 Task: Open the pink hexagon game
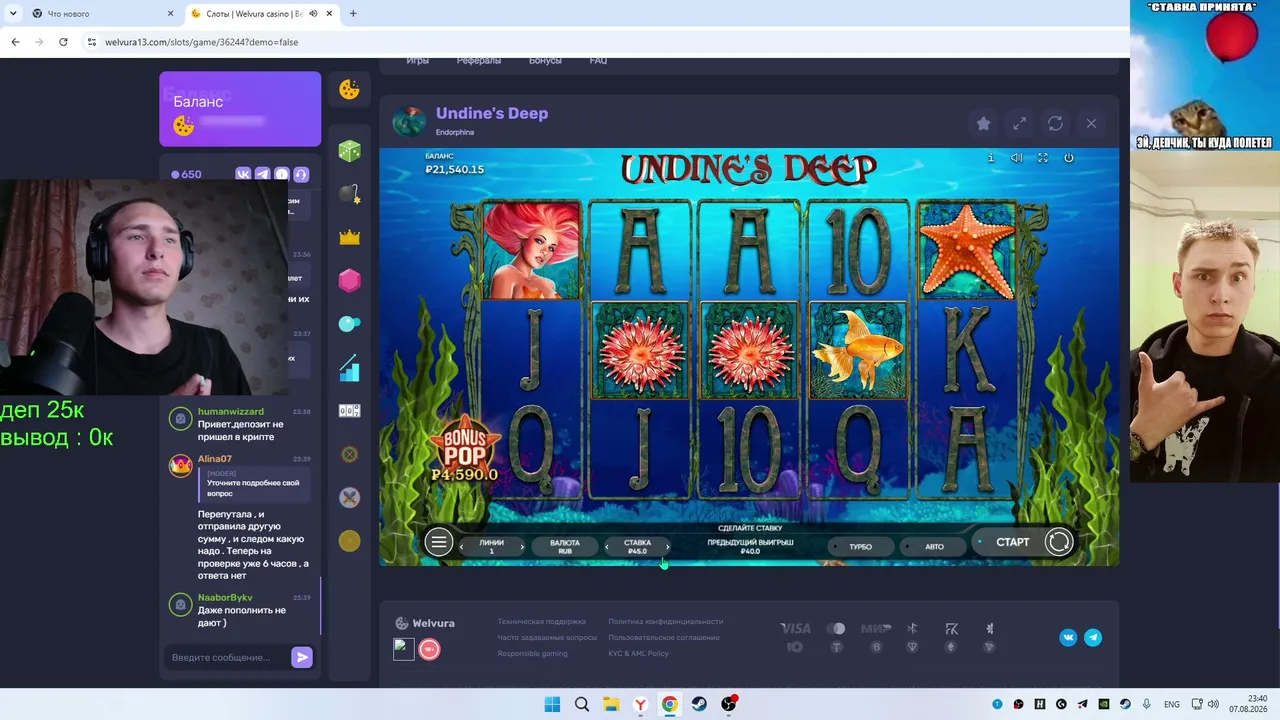(x=349, y=280)
